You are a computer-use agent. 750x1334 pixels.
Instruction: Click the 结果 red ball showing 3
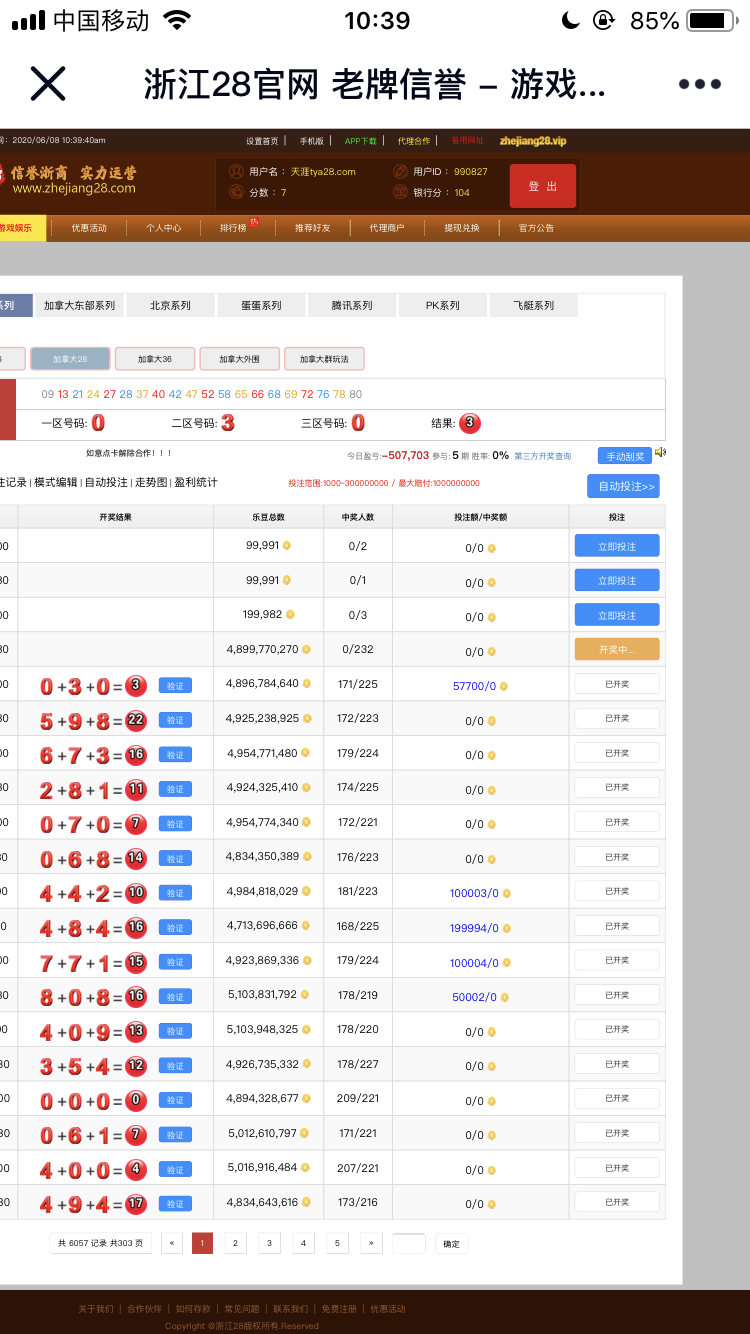click(x=469, y=423)
